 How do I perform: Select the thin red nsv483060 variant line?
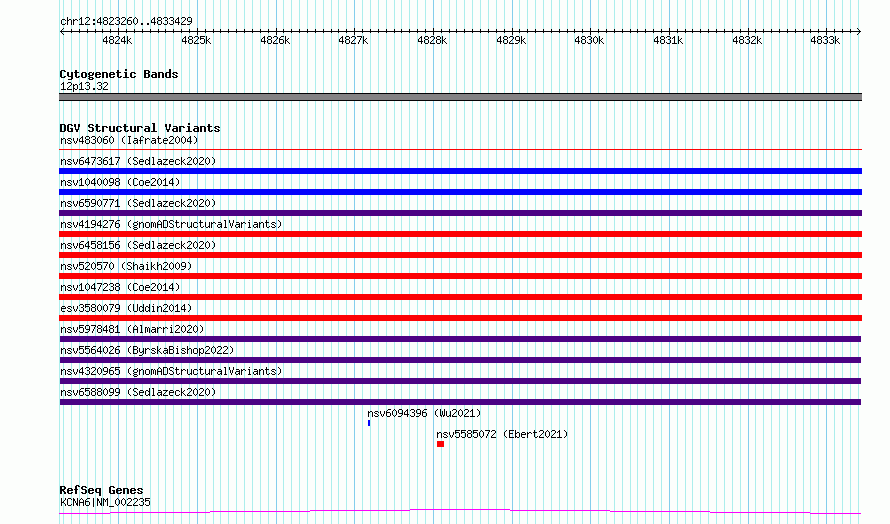pos(460,149)
